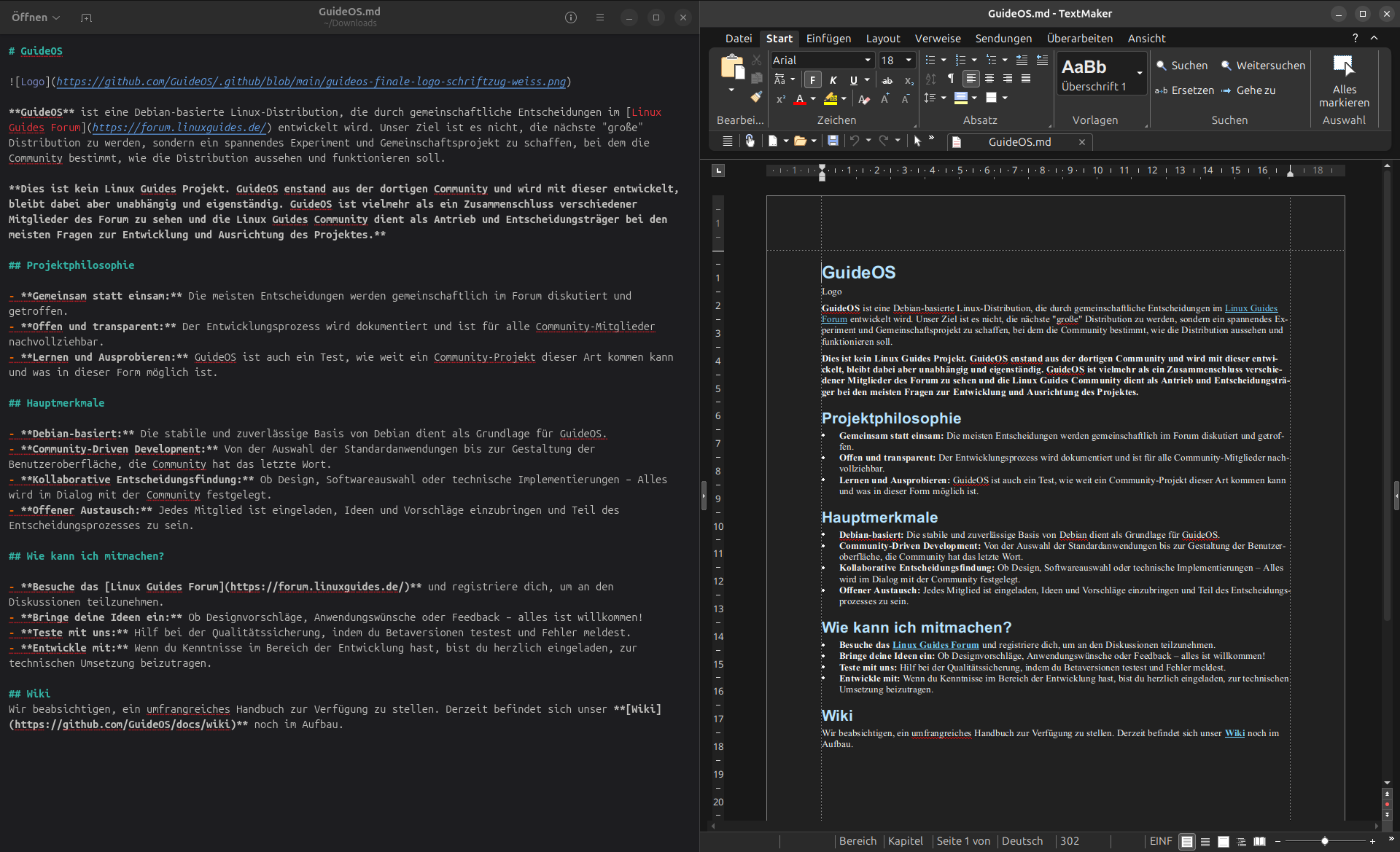Expand the highlighter color dropdown arrow
Image resolution: width=1400 pixels, height=852 pixels.
click(844, 99)
